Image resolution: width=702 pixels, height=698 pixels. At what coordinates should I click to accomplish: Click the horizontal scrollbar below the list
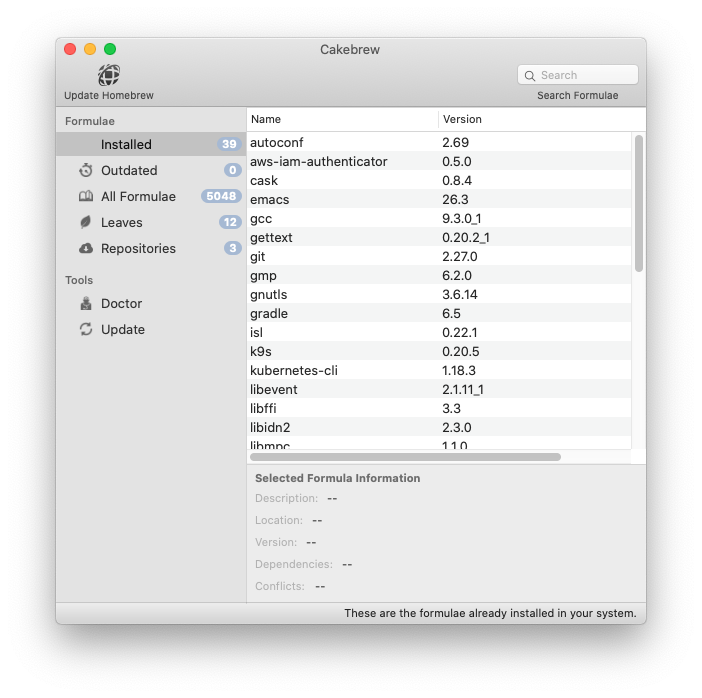coord(405,457)
